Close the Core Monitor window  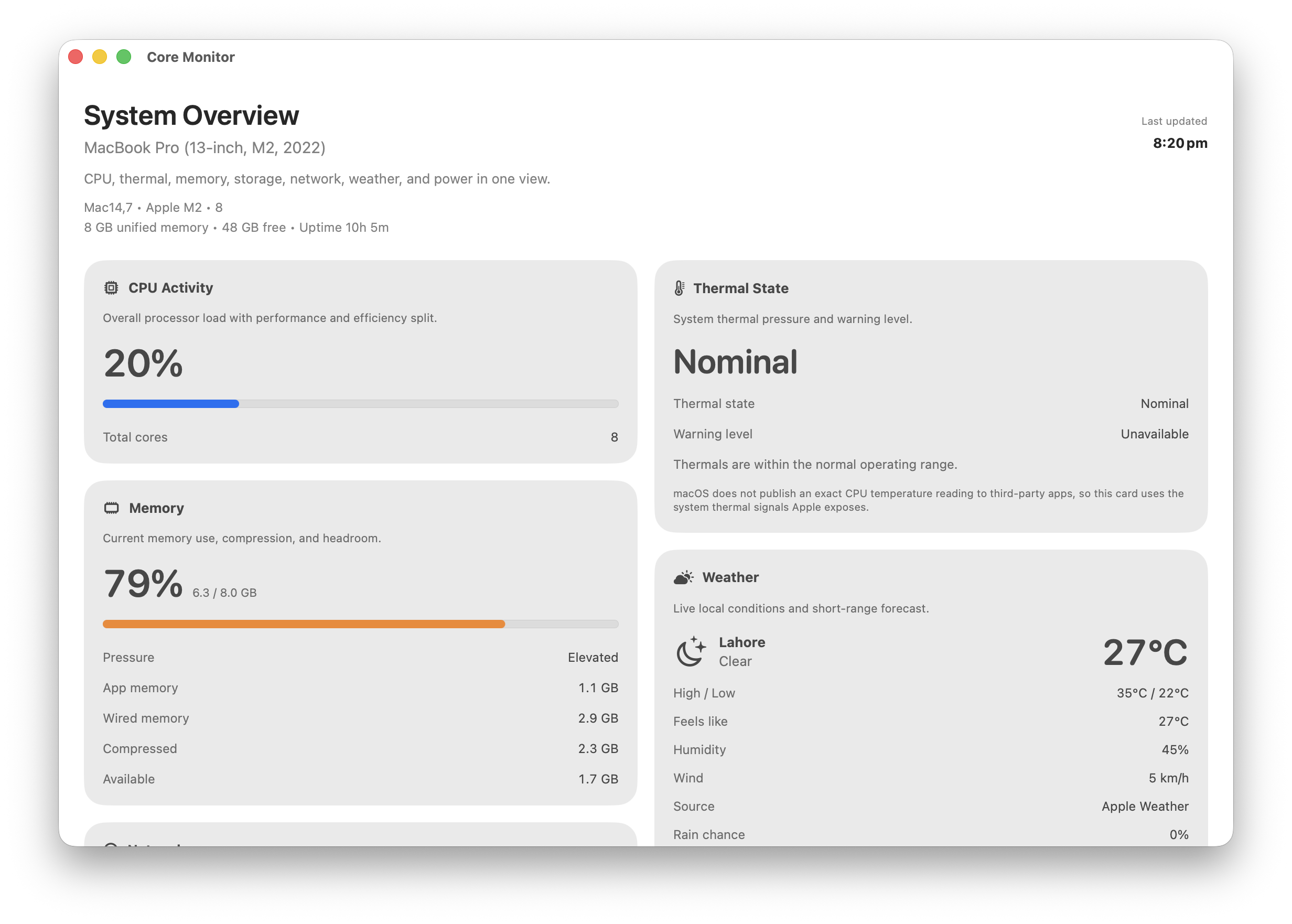pos(76,57)
